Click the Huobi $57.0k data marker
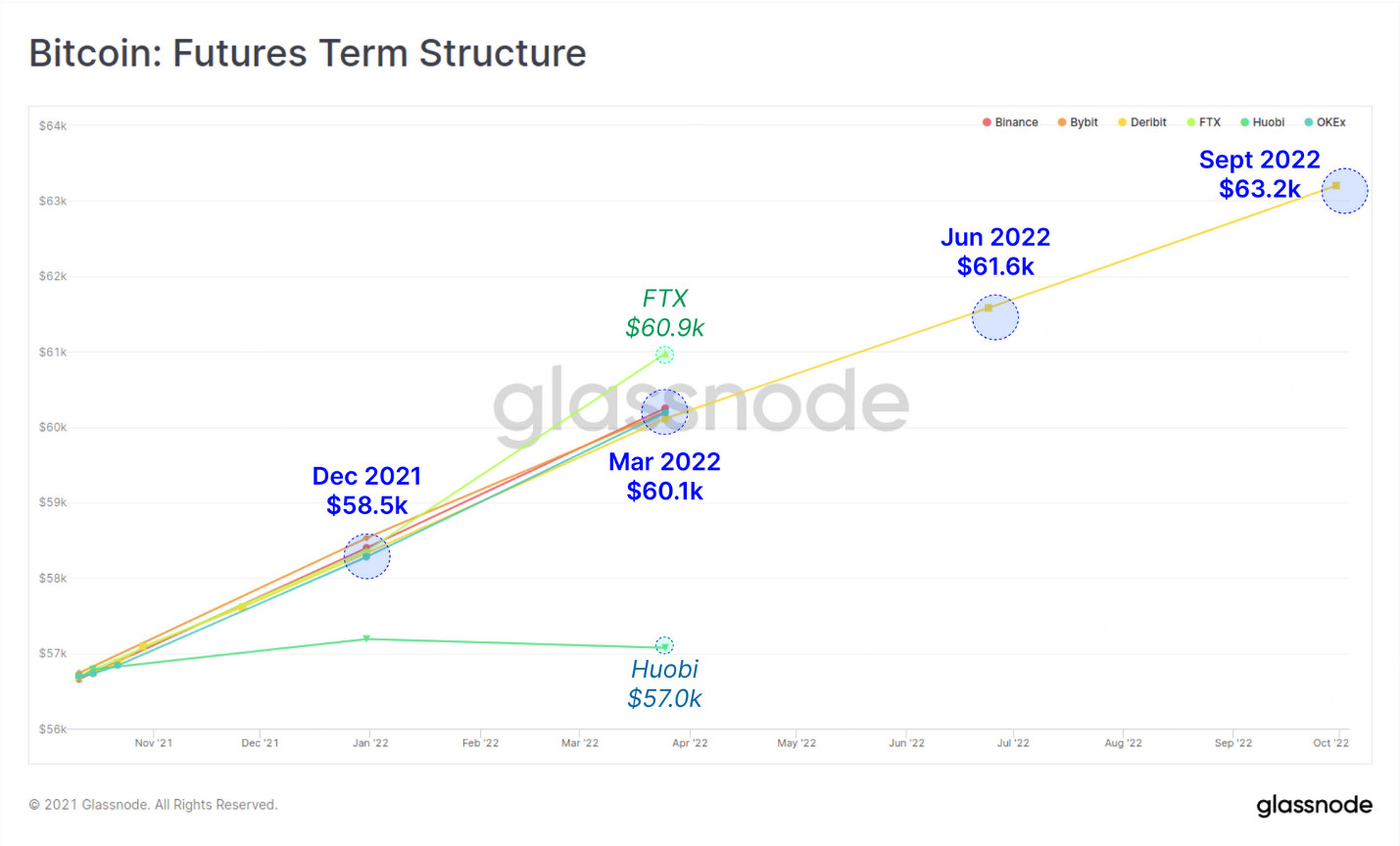 (x=664, y=646)
